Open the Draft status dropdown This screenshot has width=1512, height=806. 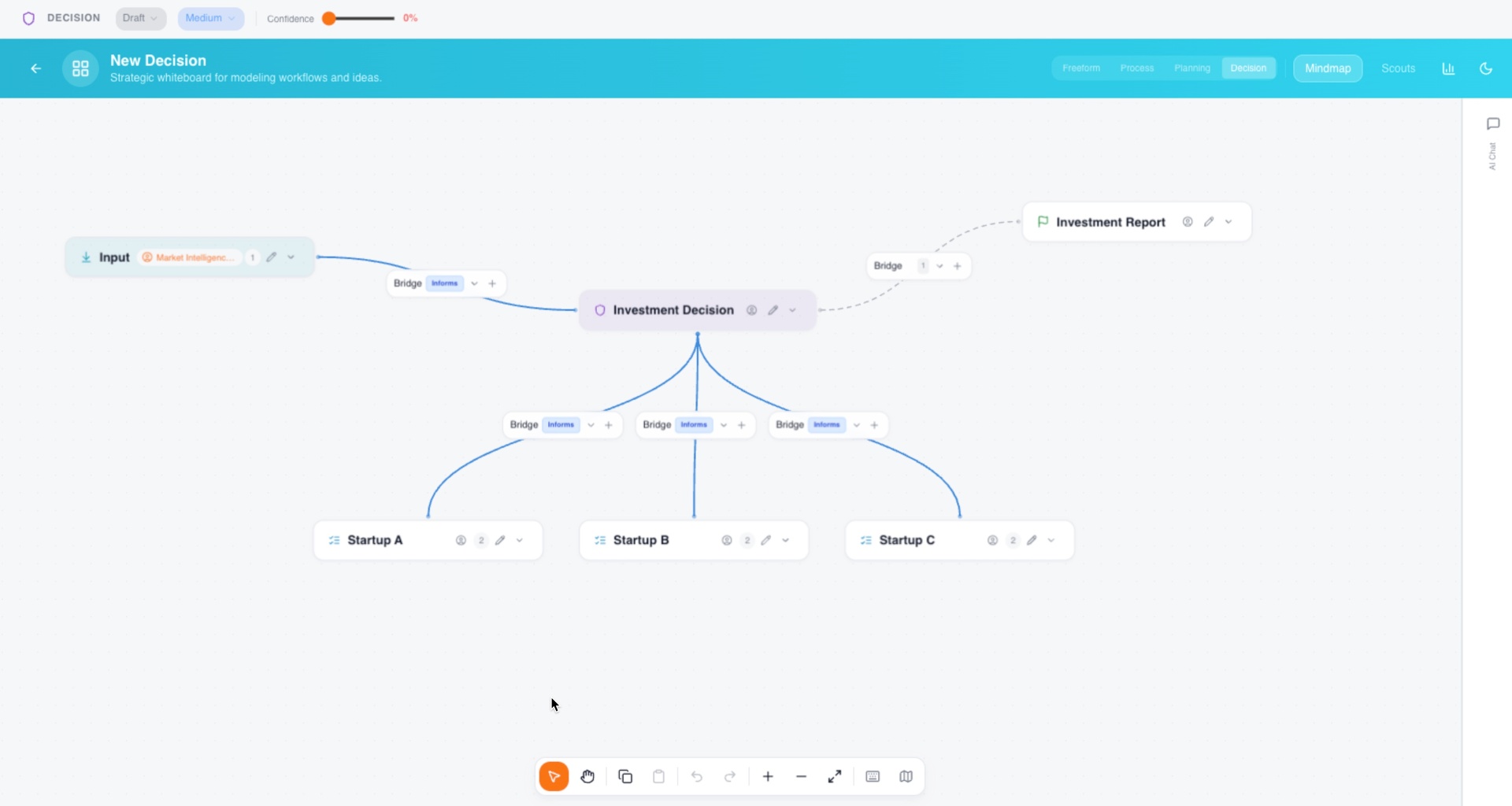[x=141, y=18]
